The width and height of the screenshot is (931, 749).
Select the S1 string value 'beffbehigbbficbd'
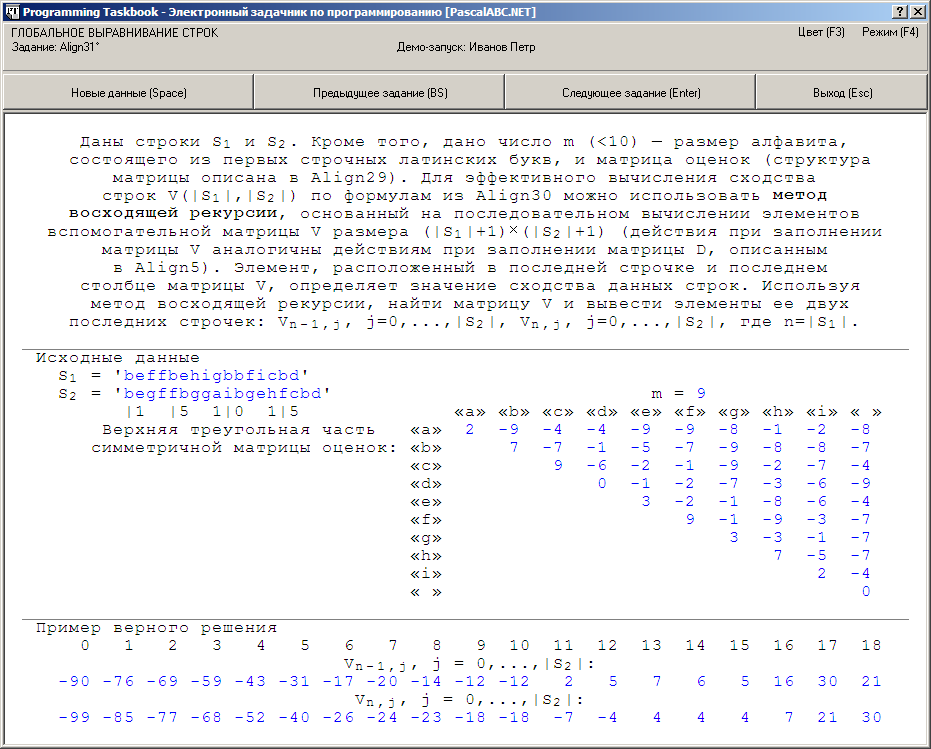211,375
